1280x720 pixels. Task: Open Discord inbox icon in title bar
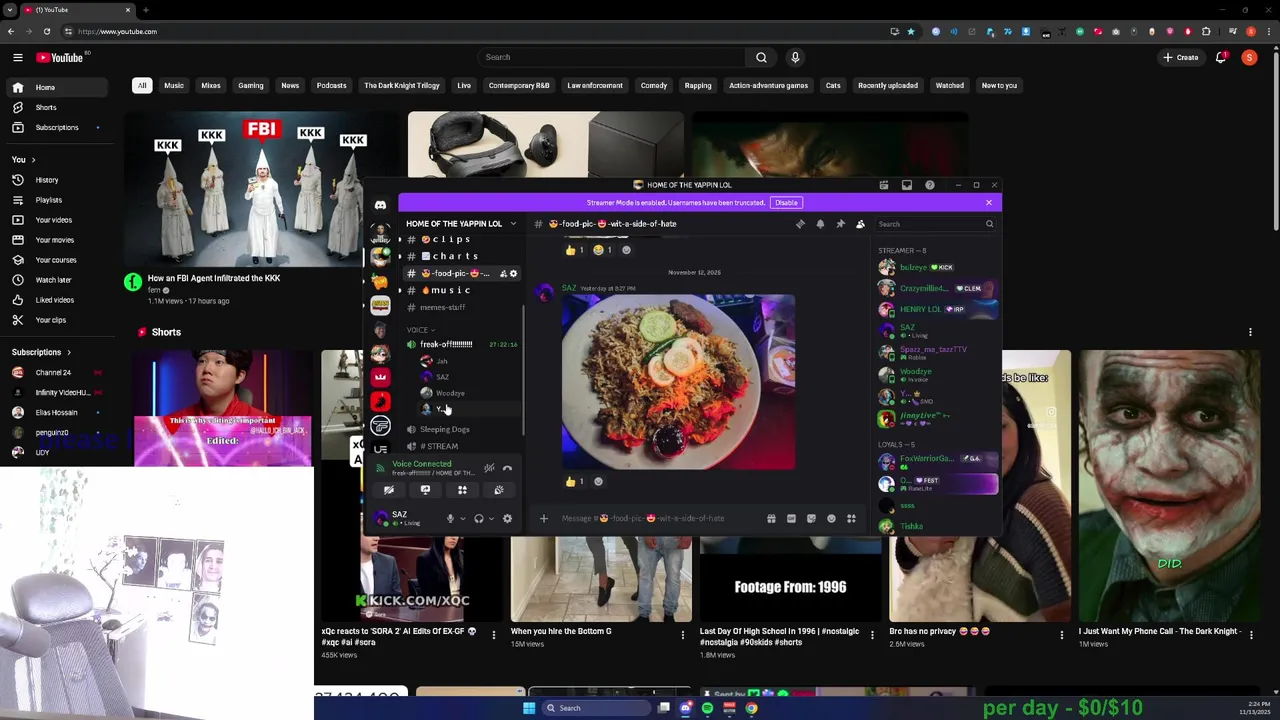click(907, 185)
